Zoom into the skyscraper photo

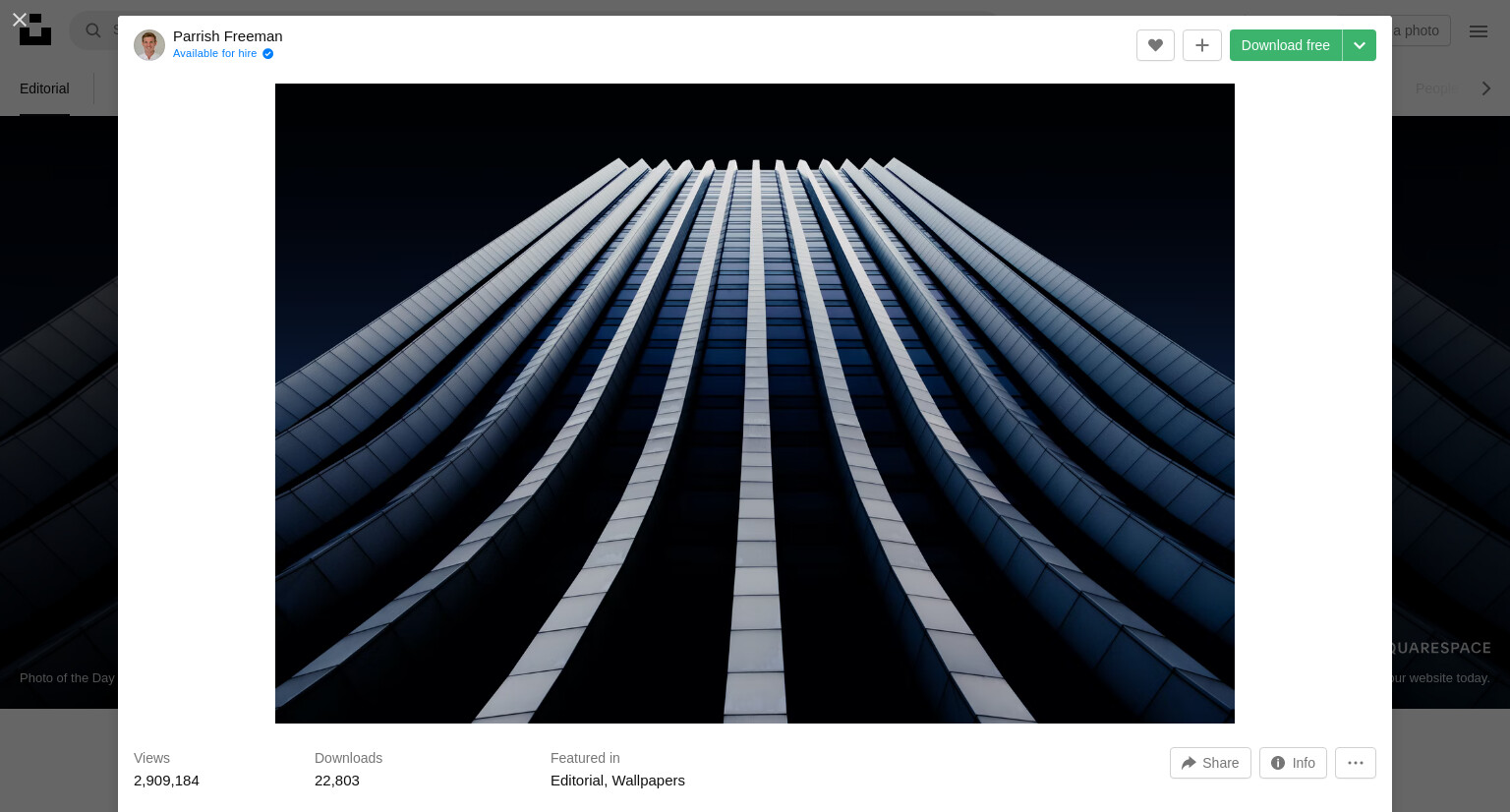[755, 403]
